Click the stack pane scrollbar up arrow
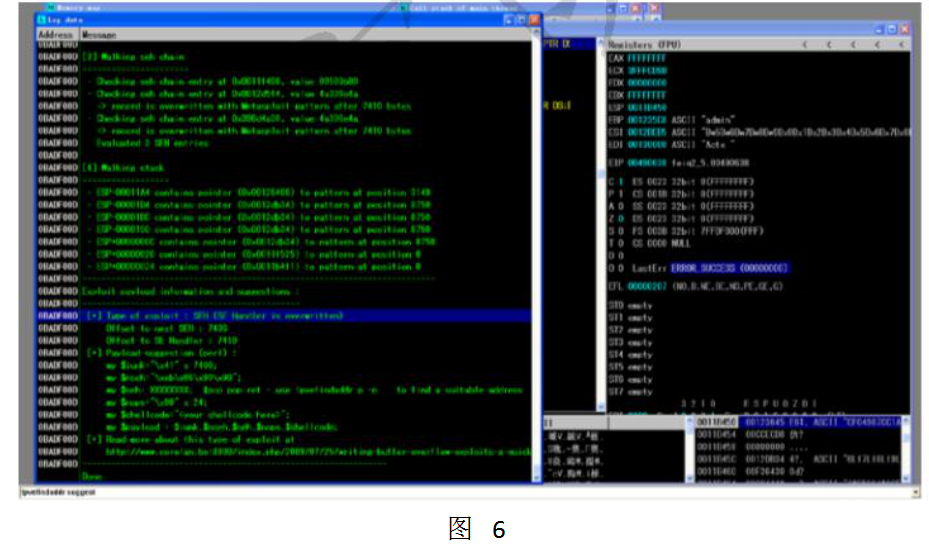929x545 pixels. [905, 421]
